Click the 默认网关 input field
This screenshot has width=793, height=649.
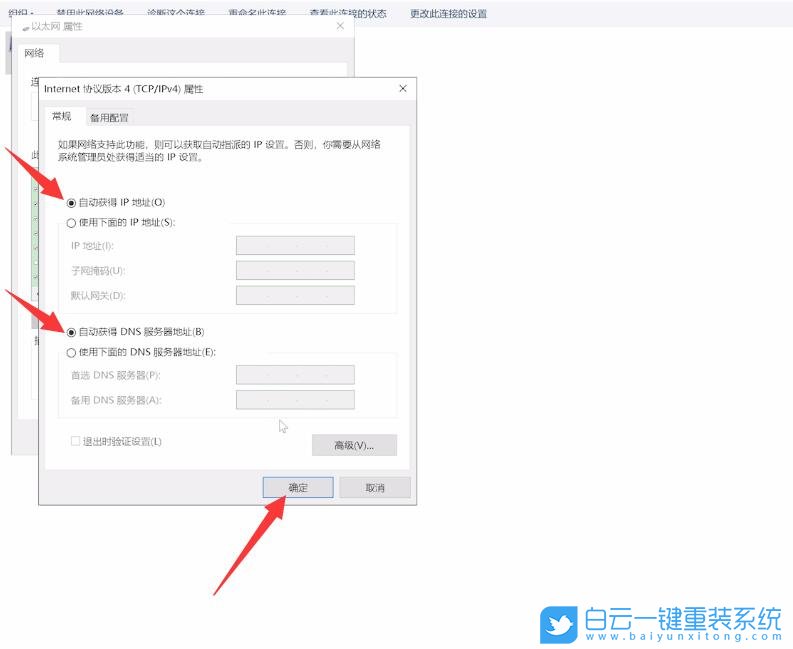pos(295,295)
